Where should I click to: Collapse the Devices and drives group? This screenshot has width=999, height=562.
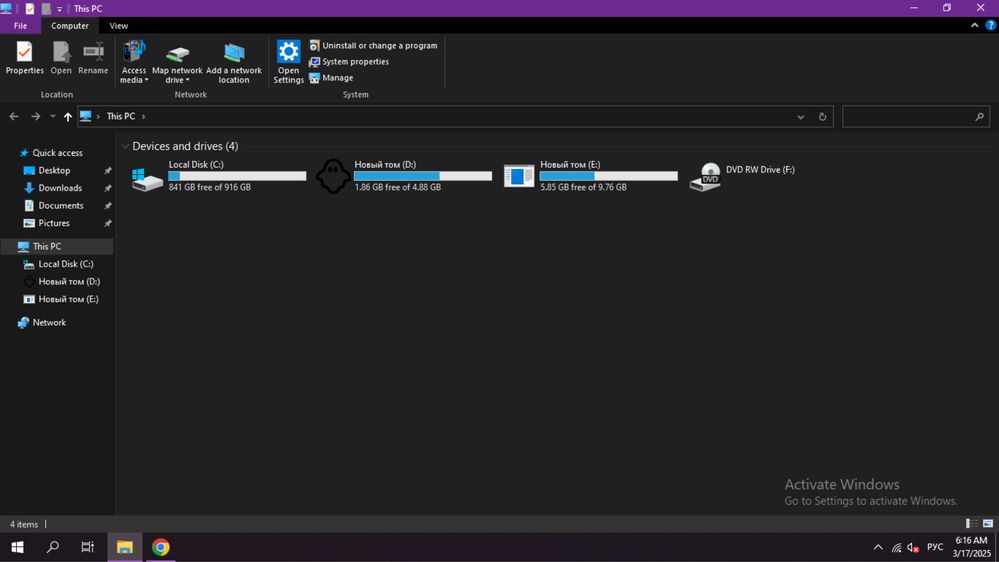(x=126, y=147)
